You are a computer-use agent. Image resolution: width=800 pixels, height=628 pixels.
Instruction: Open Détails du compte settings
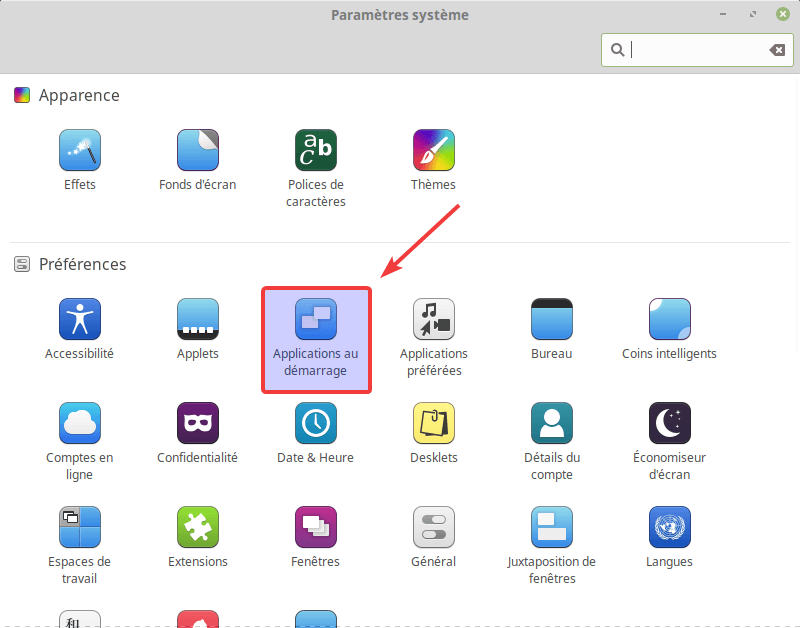552,423
